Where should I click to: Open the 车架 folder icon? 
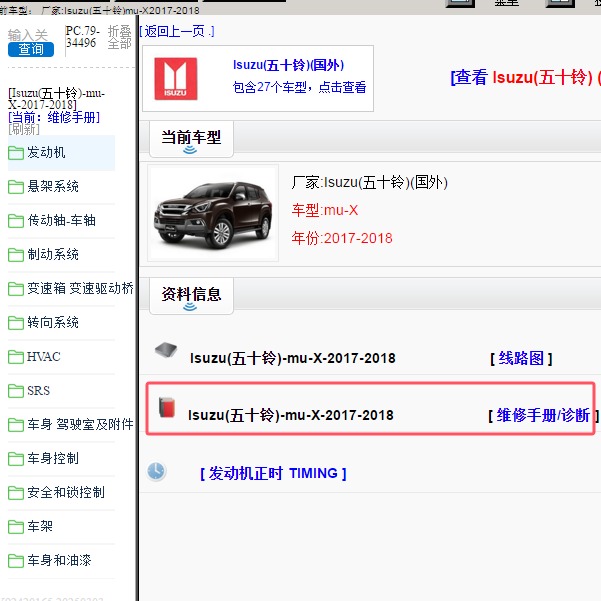tap(16, 527)
